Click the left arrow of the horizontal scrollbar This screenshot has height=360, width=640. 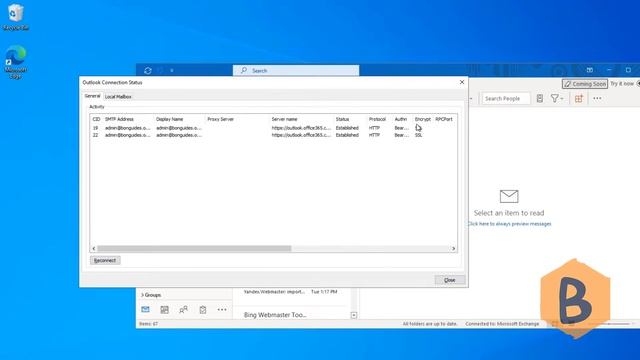tap(94, 248)
